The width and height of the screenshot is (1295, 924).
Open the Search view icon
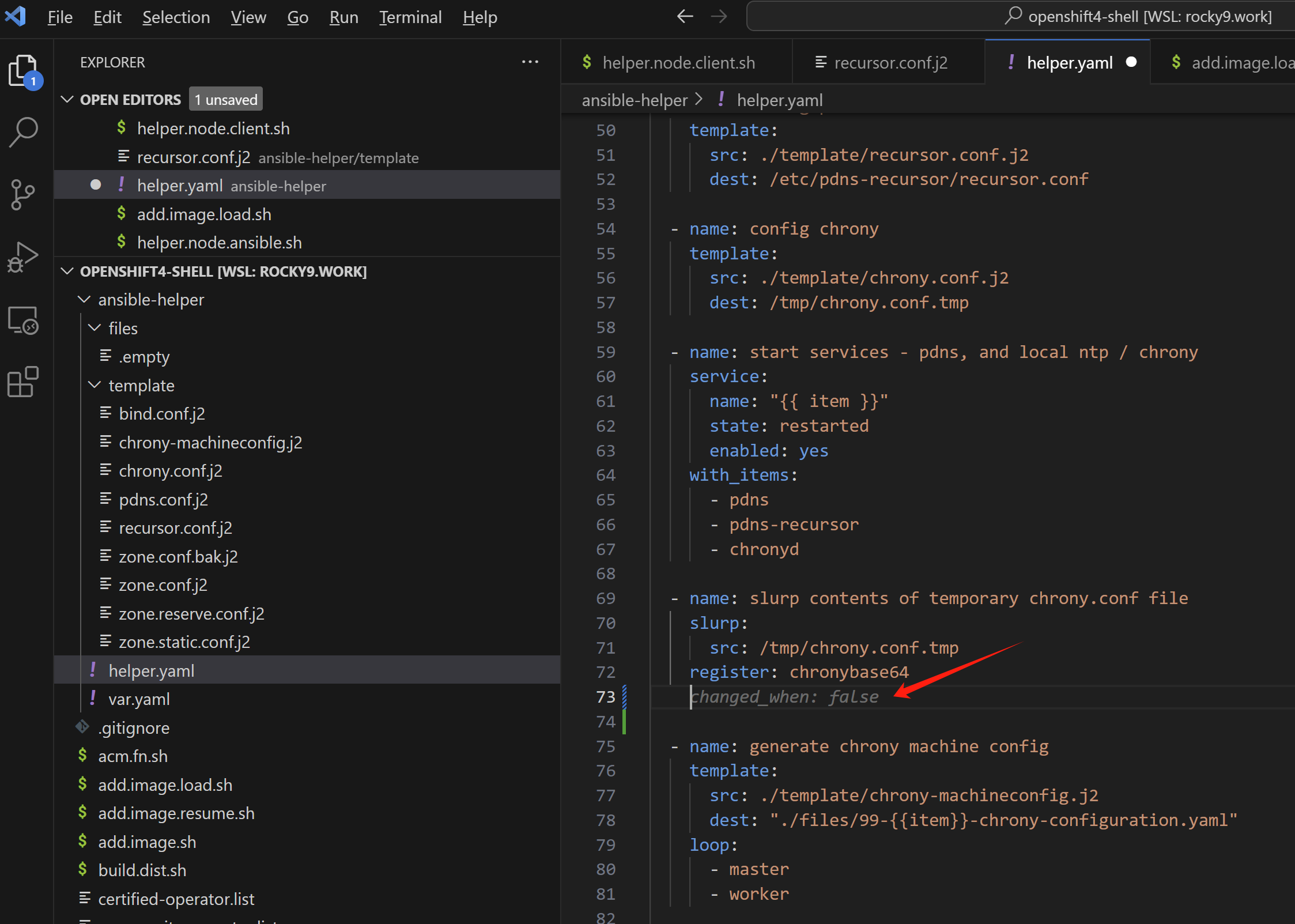pos(24,133)
